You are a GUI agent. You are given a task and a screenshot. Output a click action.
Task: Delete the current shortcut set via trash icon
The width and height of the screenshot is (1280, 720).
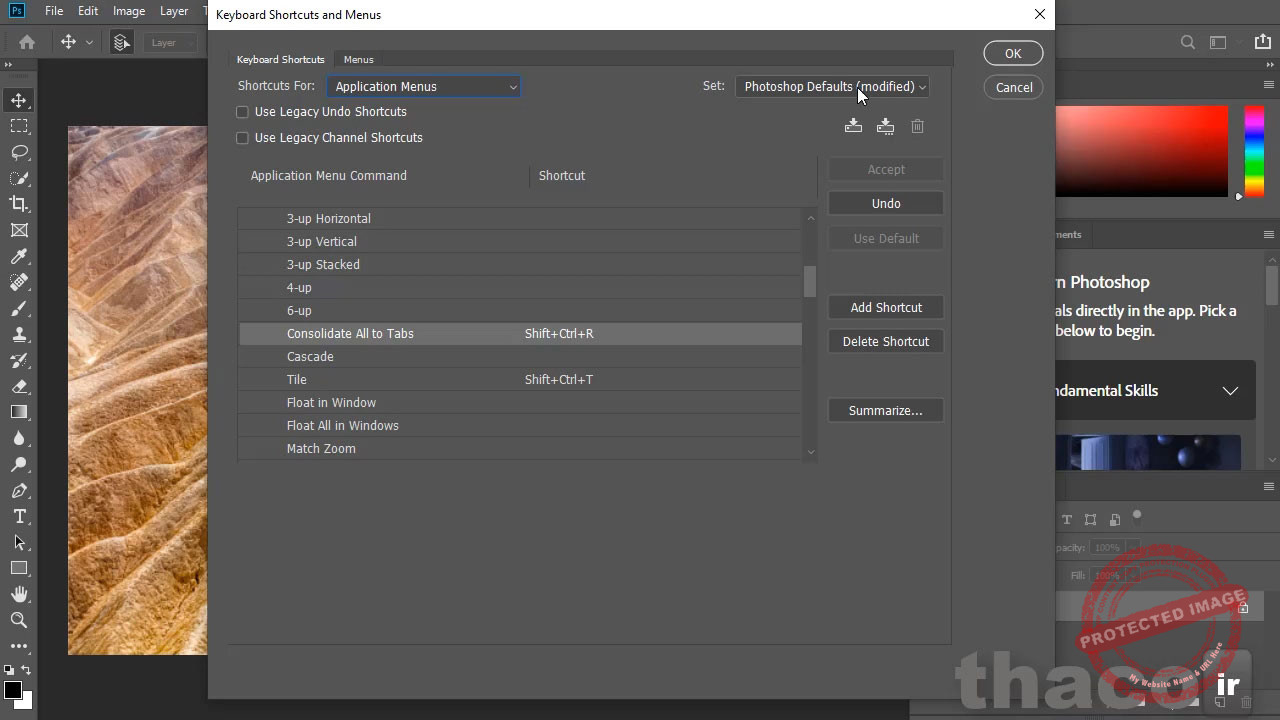(917, 125)
